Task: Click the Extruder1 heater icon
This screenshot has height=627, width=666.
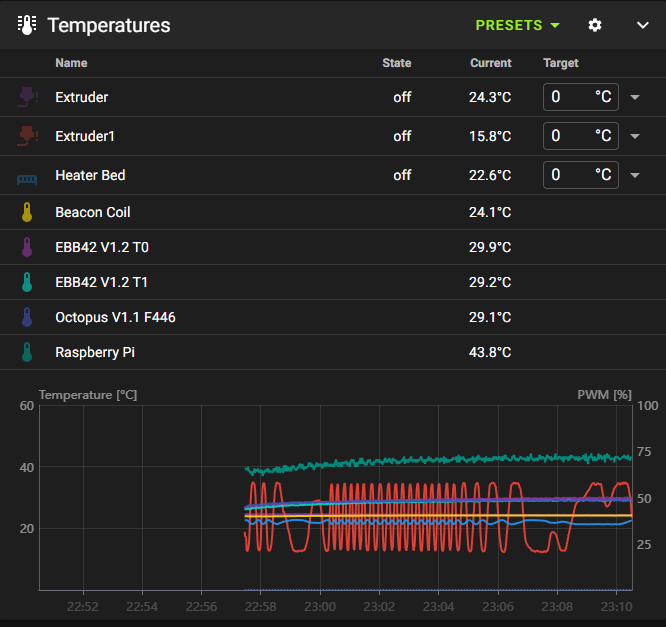Action: click(x=28, y=136)
